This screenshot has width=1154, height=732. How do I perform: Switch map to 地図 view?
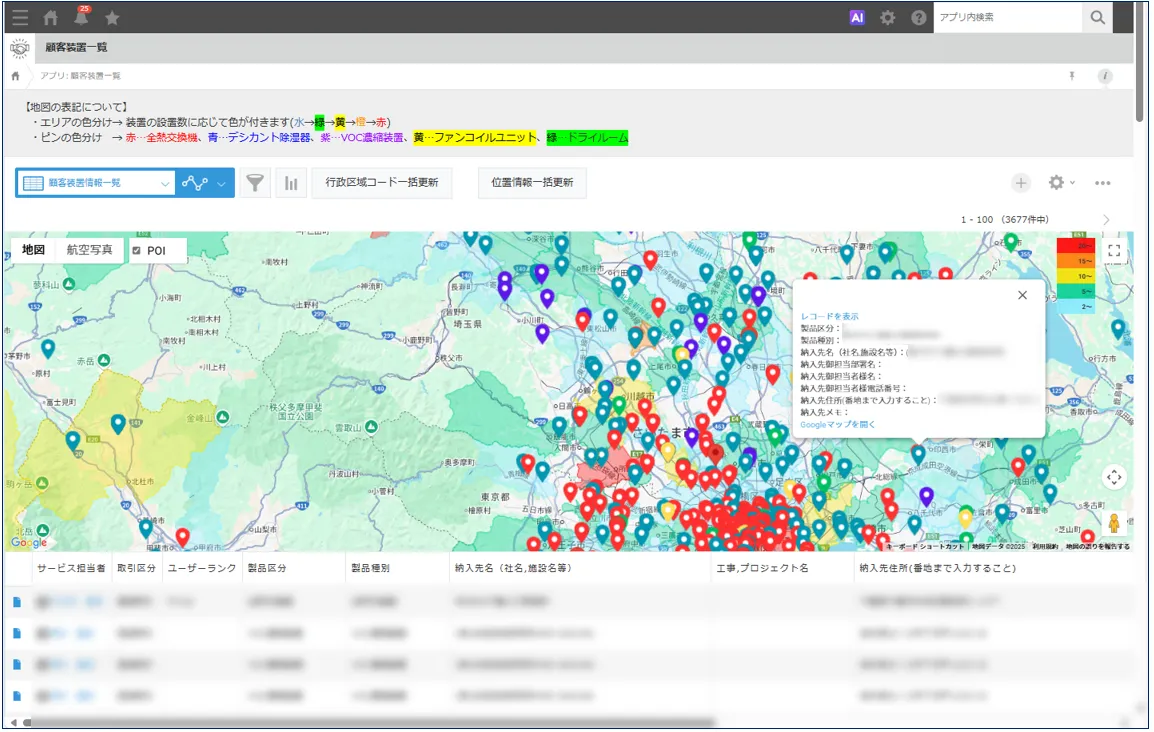(33, 250)
